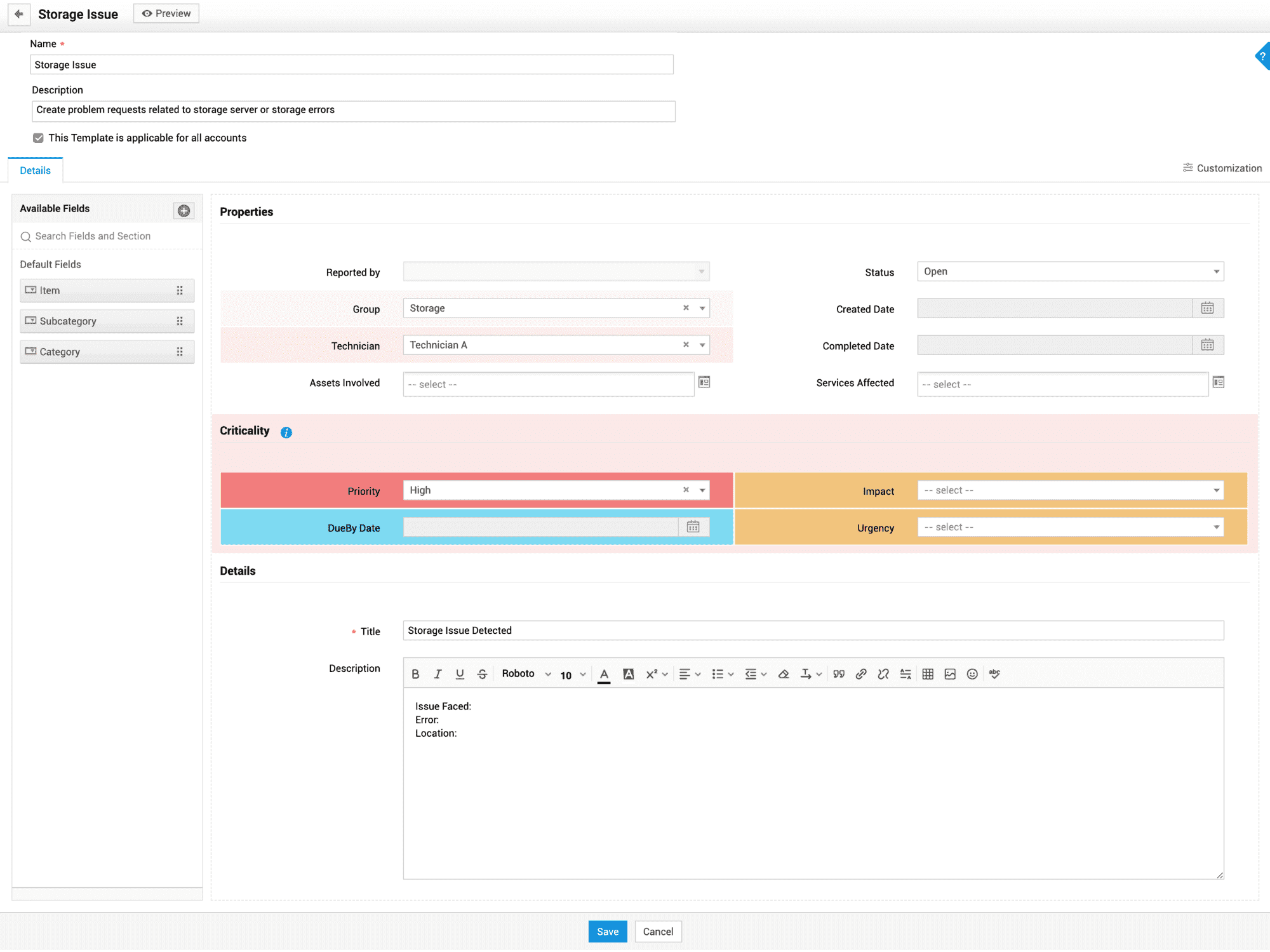Viewport: 1270px width, 952px height.
Task: Click the insert link icon
Action: click(x=861, y=674)
